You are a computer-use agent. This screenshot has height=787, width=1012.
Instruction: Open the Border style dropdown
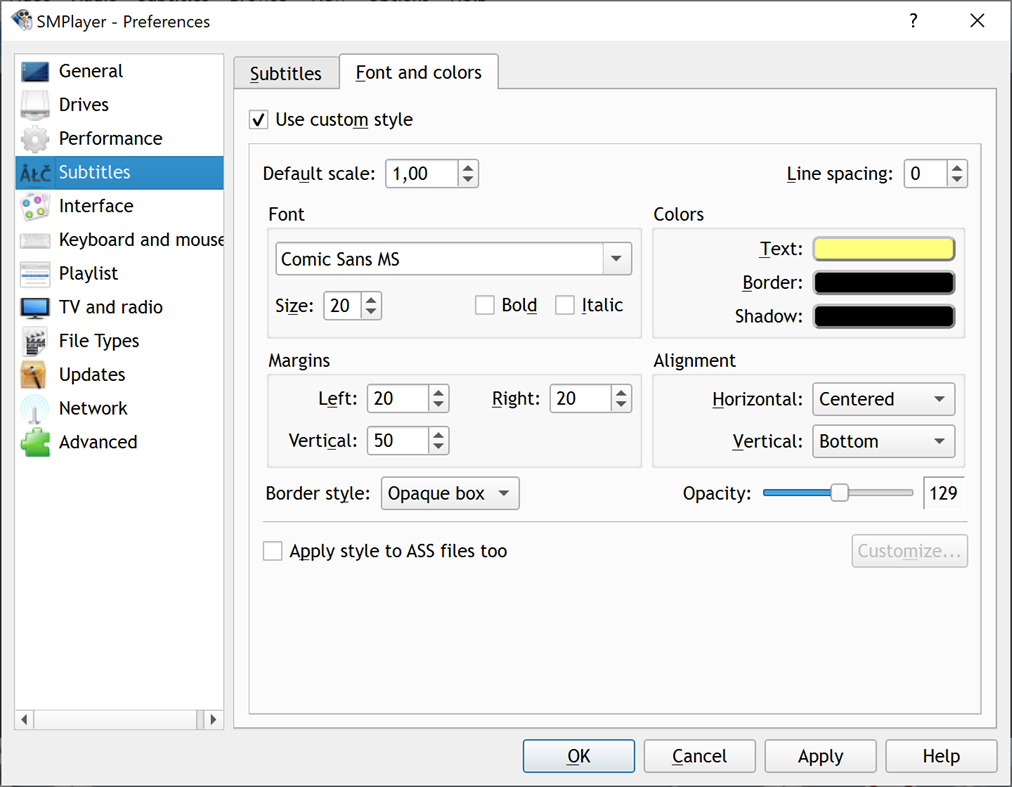tap(450, 493)
